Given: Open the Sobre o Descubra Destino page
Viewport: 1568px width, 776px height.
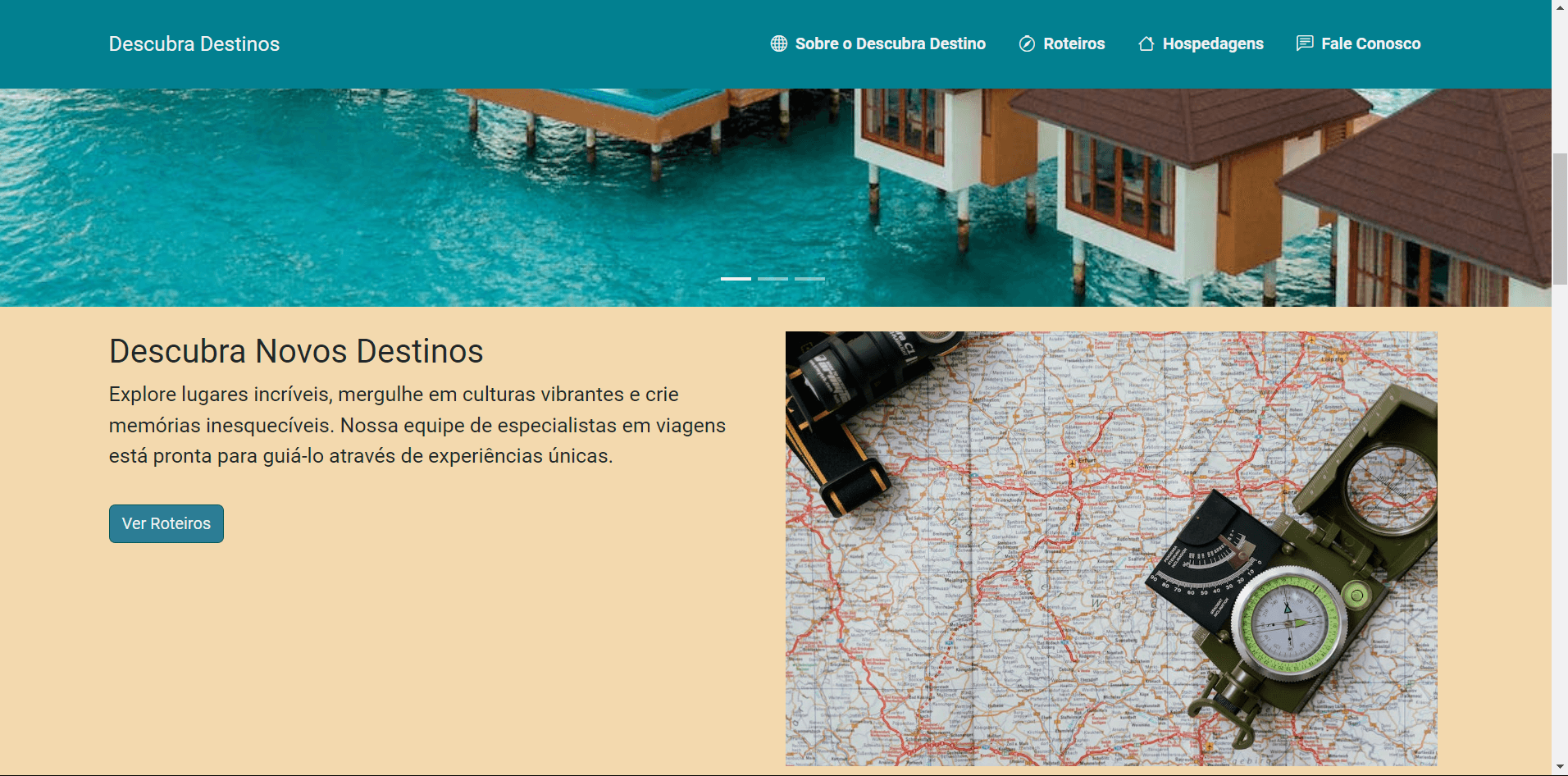Looking at the screenshot, I should coord(890,43).
